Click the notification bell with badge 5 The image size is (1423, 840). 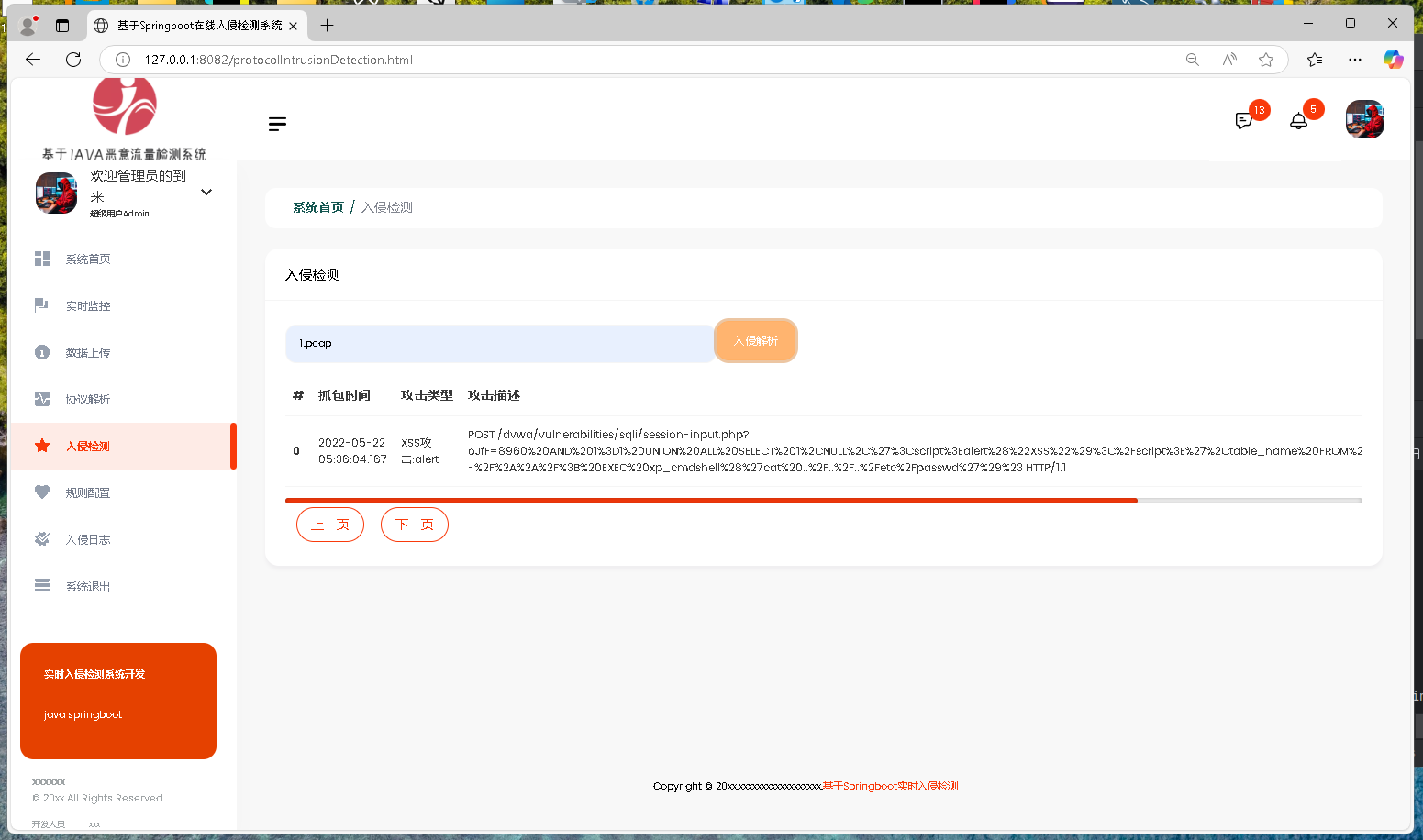pos(1298,120)
